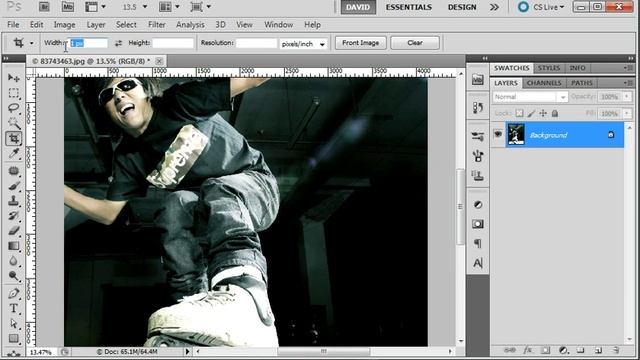Expand the Opacity slider arrow

(x=627, y=97)
